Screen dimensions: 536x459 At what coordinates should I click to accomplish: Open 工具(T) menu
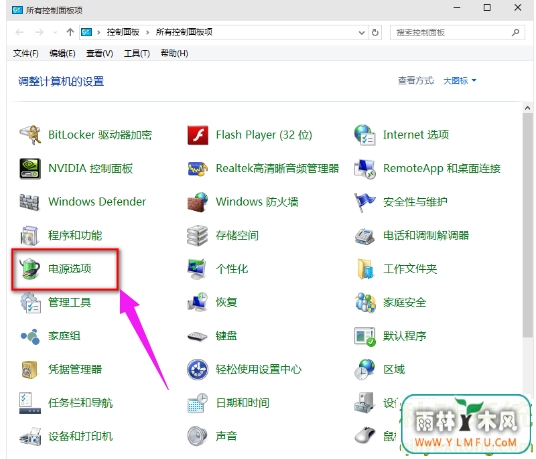[x=137, y=53]
